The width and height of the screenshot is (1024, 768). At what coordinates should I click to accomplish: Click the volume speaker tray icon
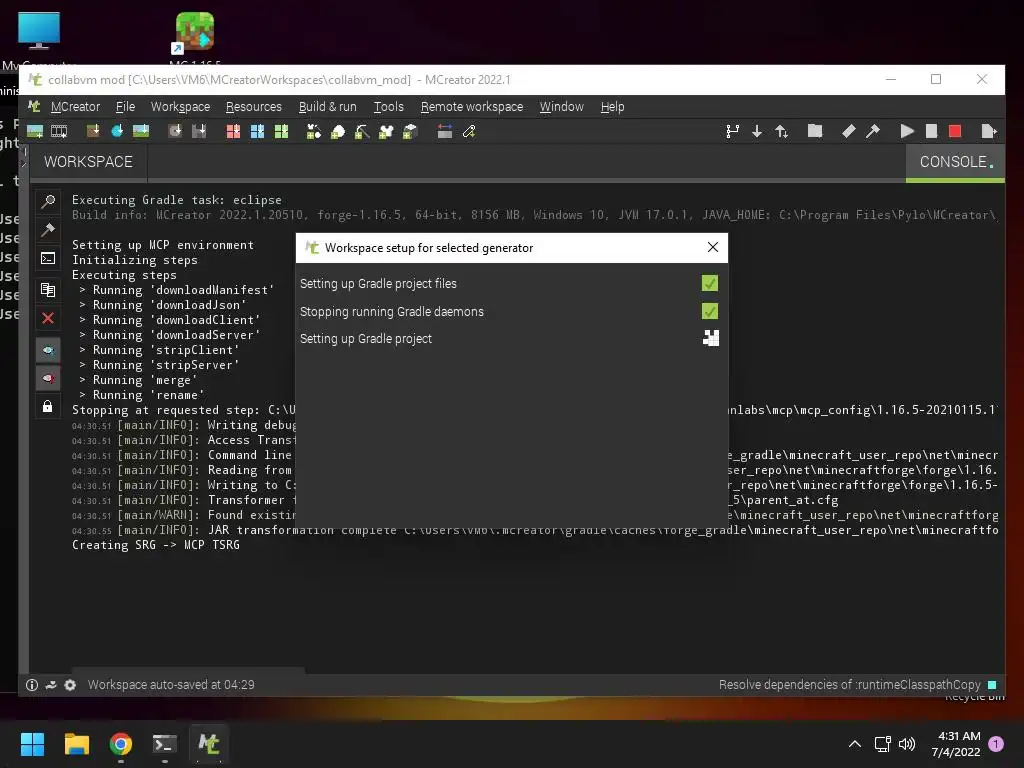(907, 744)
